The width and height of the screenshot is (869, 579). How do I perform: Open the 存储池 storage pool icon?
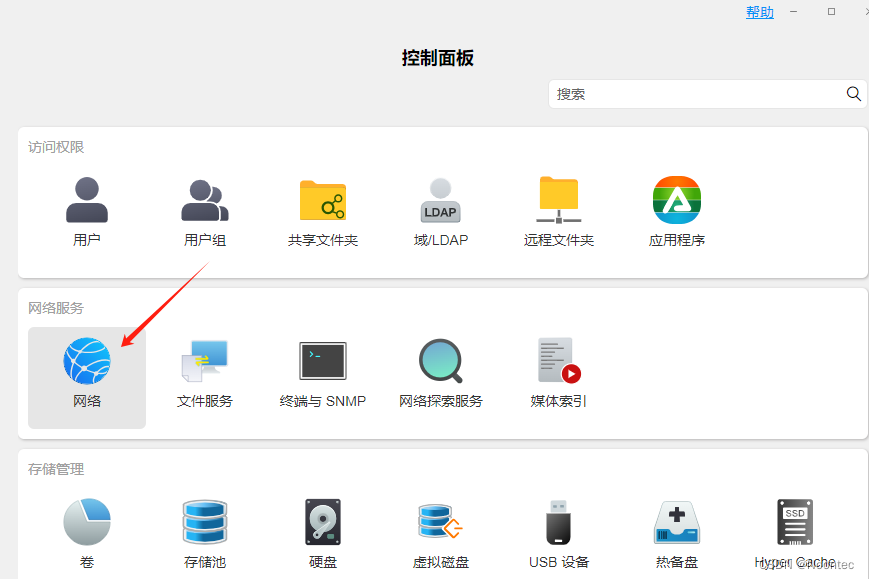tap(205, 522)
